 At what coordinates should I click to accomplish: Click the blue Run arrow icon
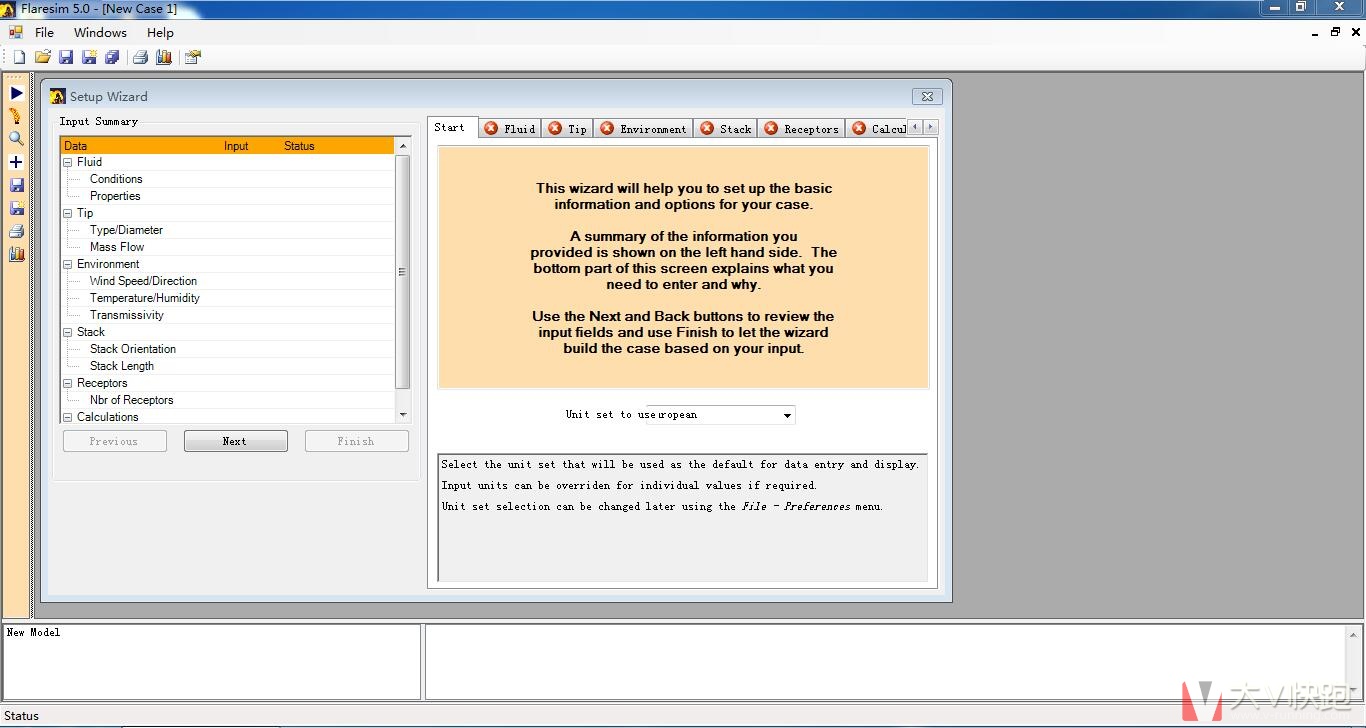[x=16, y=93]
